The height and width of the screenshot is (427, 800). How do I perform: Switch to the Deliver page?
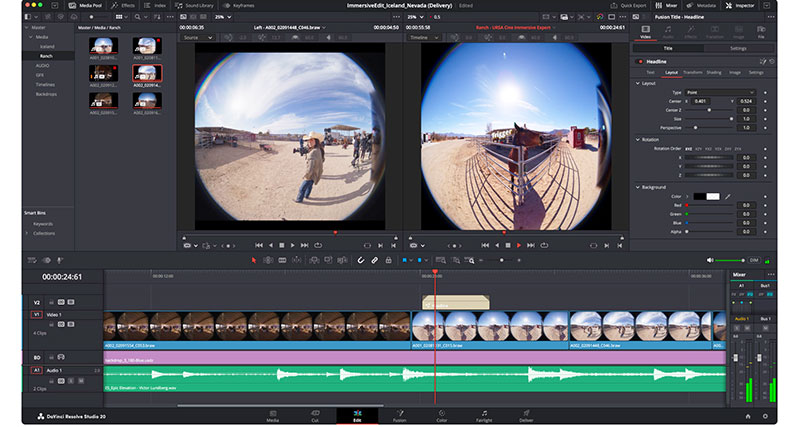click(526, 416)
